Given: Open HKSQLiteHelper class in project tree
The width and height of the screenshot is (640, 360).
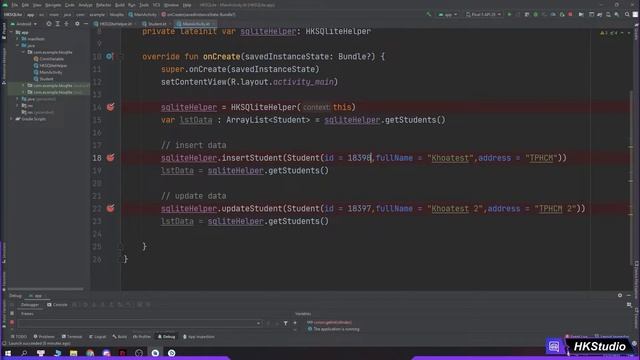Looking at the screenshot, I should pyautogui.click(x=50, y=65).
